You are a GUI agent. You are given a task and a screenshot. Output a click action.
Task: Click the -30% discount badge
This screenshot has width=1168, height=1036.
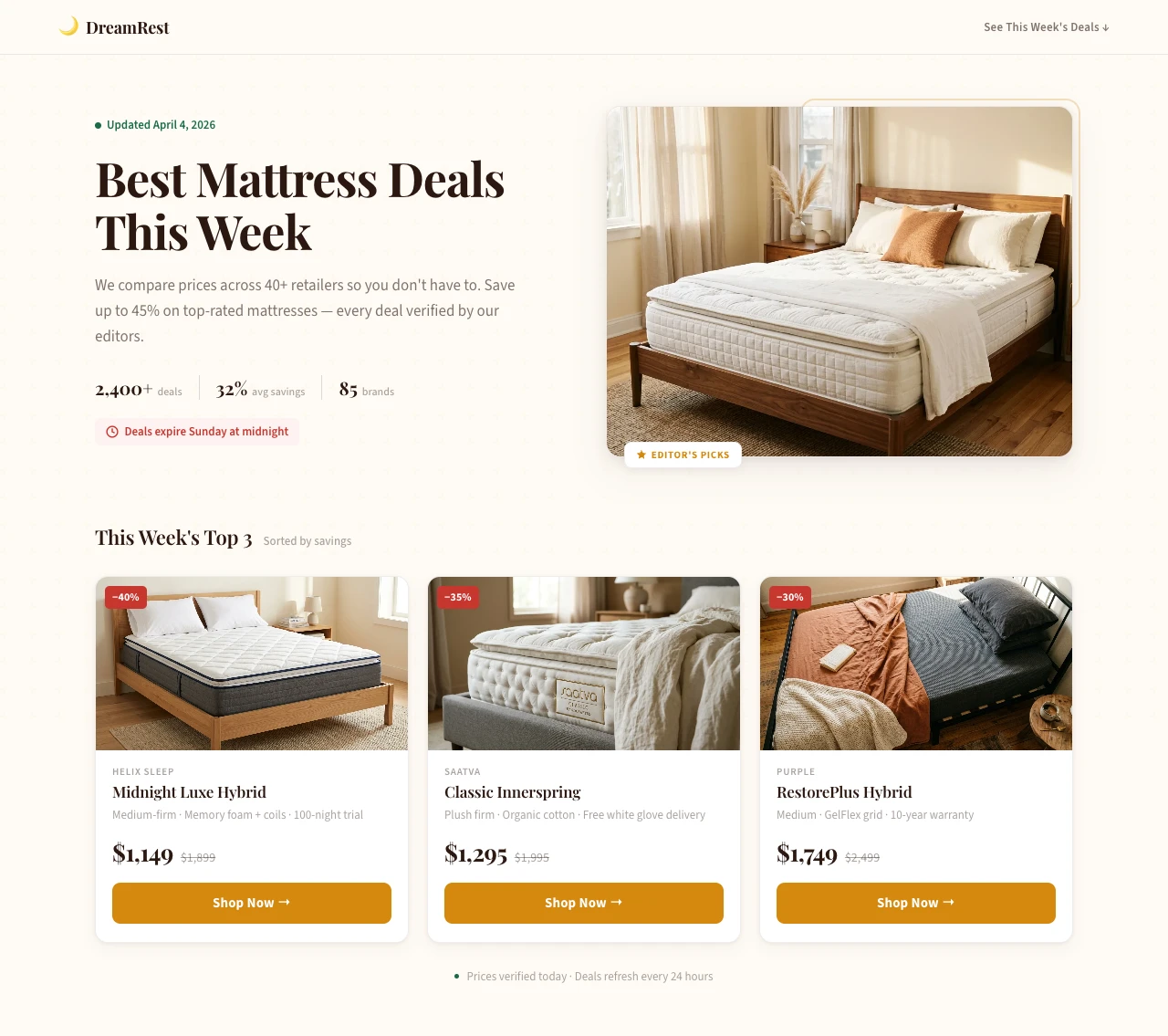click(790, 598)
